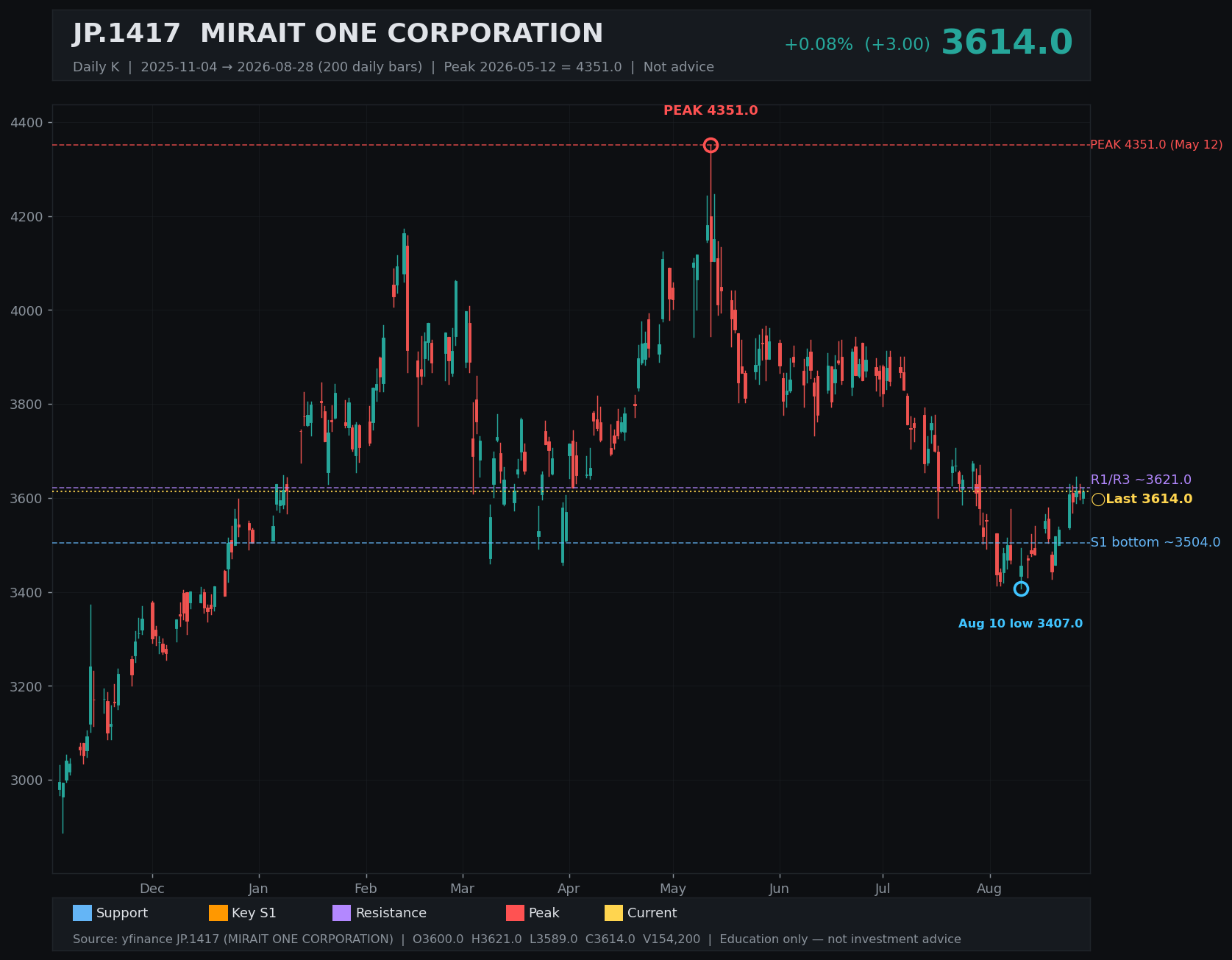The height and width of the screenshot is (960, 1232).
Task: Click the "PEAK 4351.0 (May 12)" right-side label
Action: [x=1156, y=145]
